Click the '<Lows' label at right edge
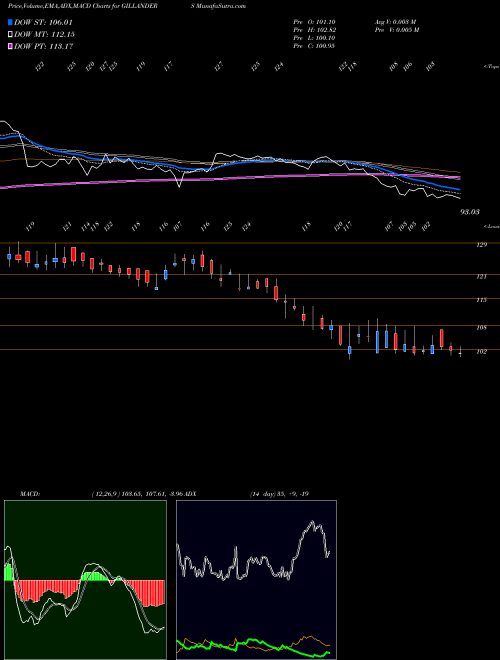This screenshot has height=660, width=500. [491, 226]
